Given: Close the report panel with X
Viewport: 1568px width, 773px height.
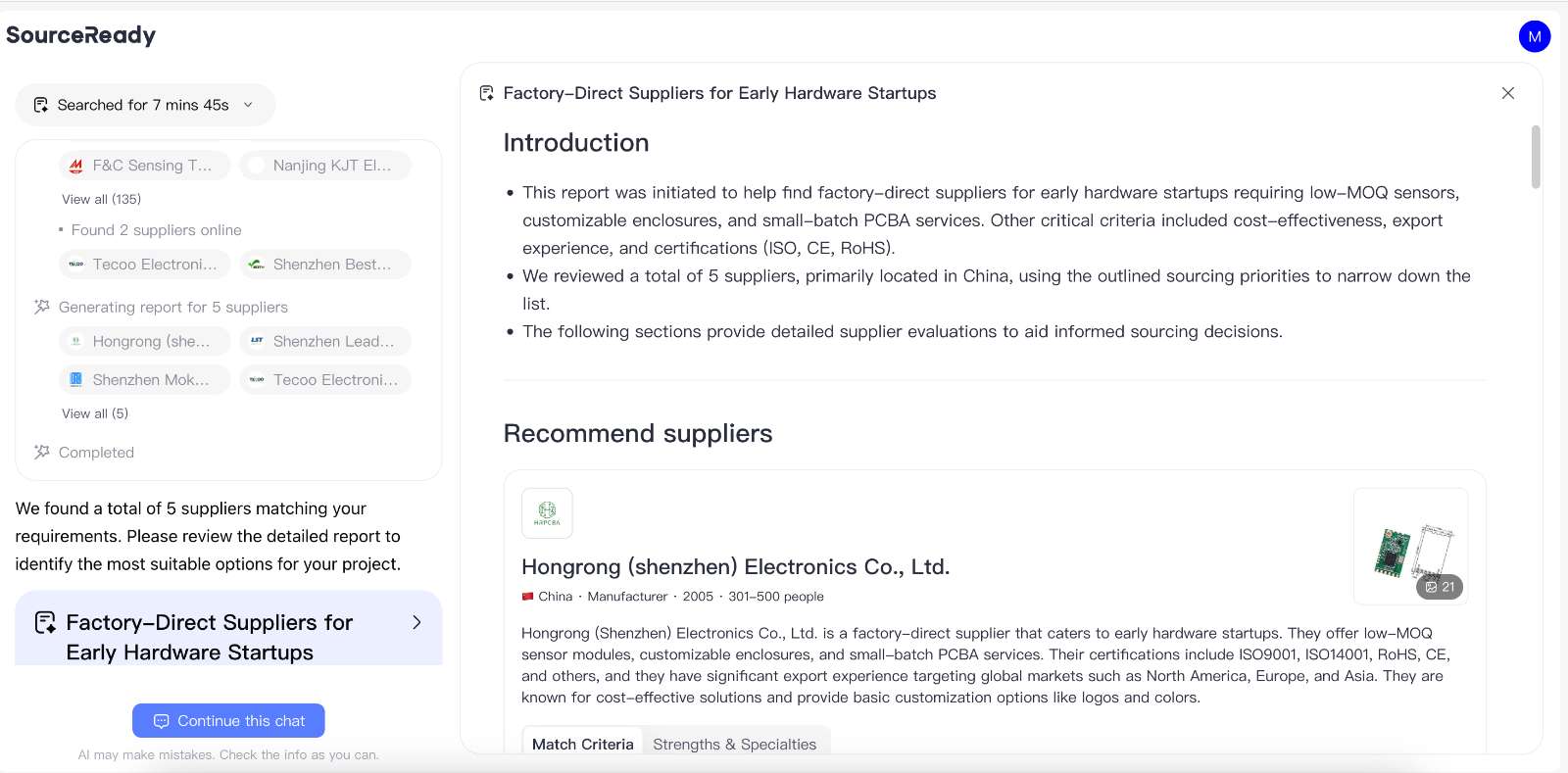Looking at the screenshot, I should (1508, 93).
